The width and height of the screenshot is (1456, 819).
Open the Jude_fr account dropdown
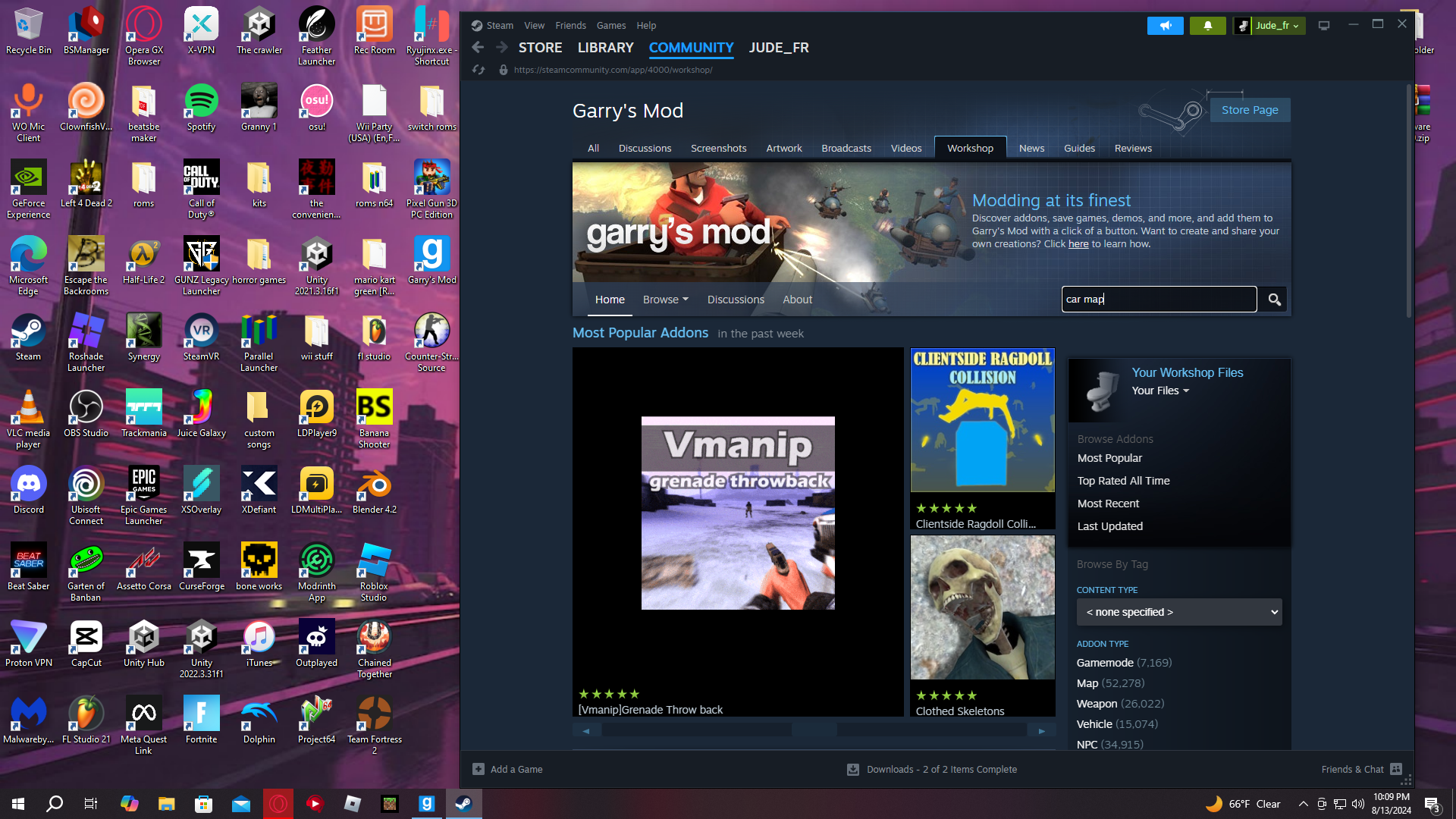[1273, 26]
